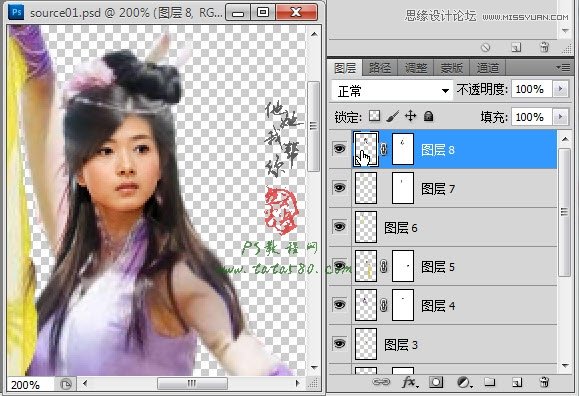Click document scroll left arrow

tap(85, 383)
